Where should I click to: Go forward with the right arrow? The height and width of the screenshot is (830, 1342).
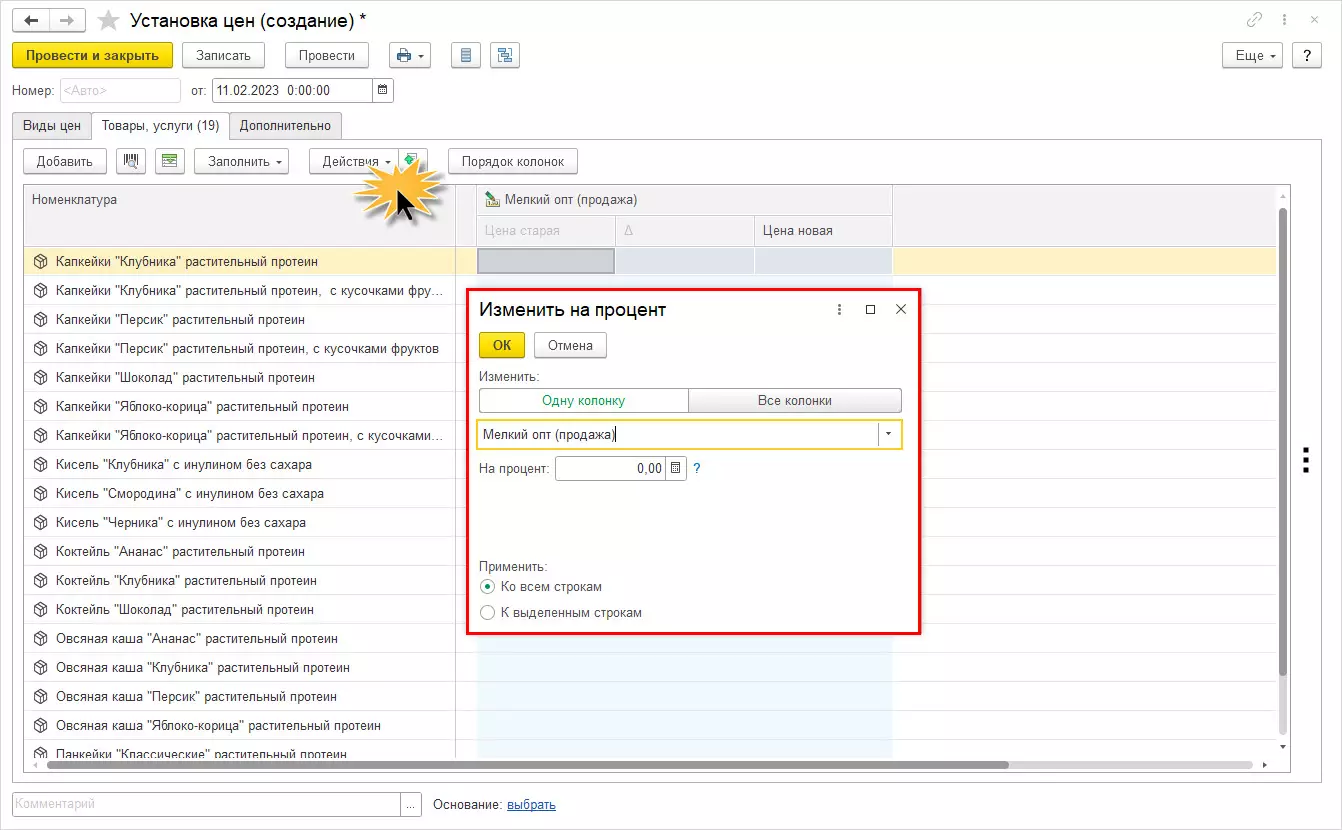[66, 20]
